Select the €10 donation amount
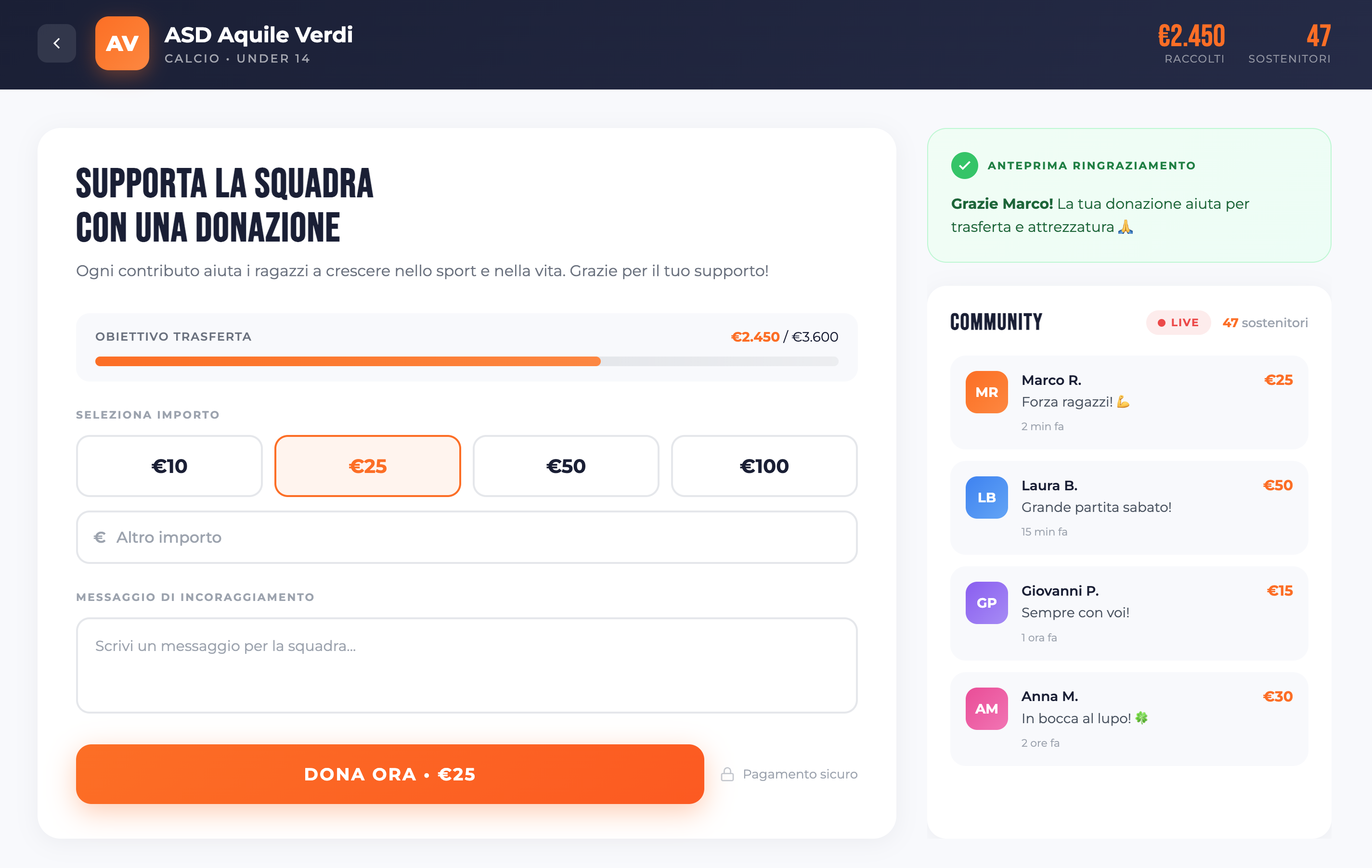The width and height of the screenshot is (1372, 868). click(169, 466)
